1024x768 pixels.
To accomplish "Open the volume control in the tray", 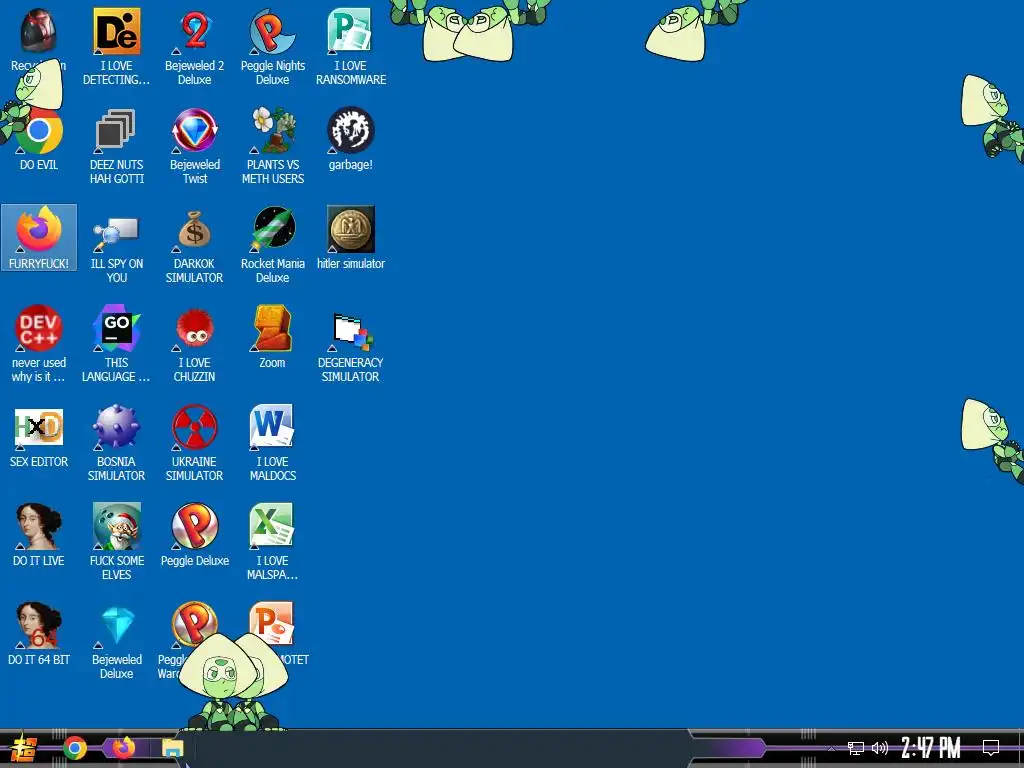I will click(880, 748).
